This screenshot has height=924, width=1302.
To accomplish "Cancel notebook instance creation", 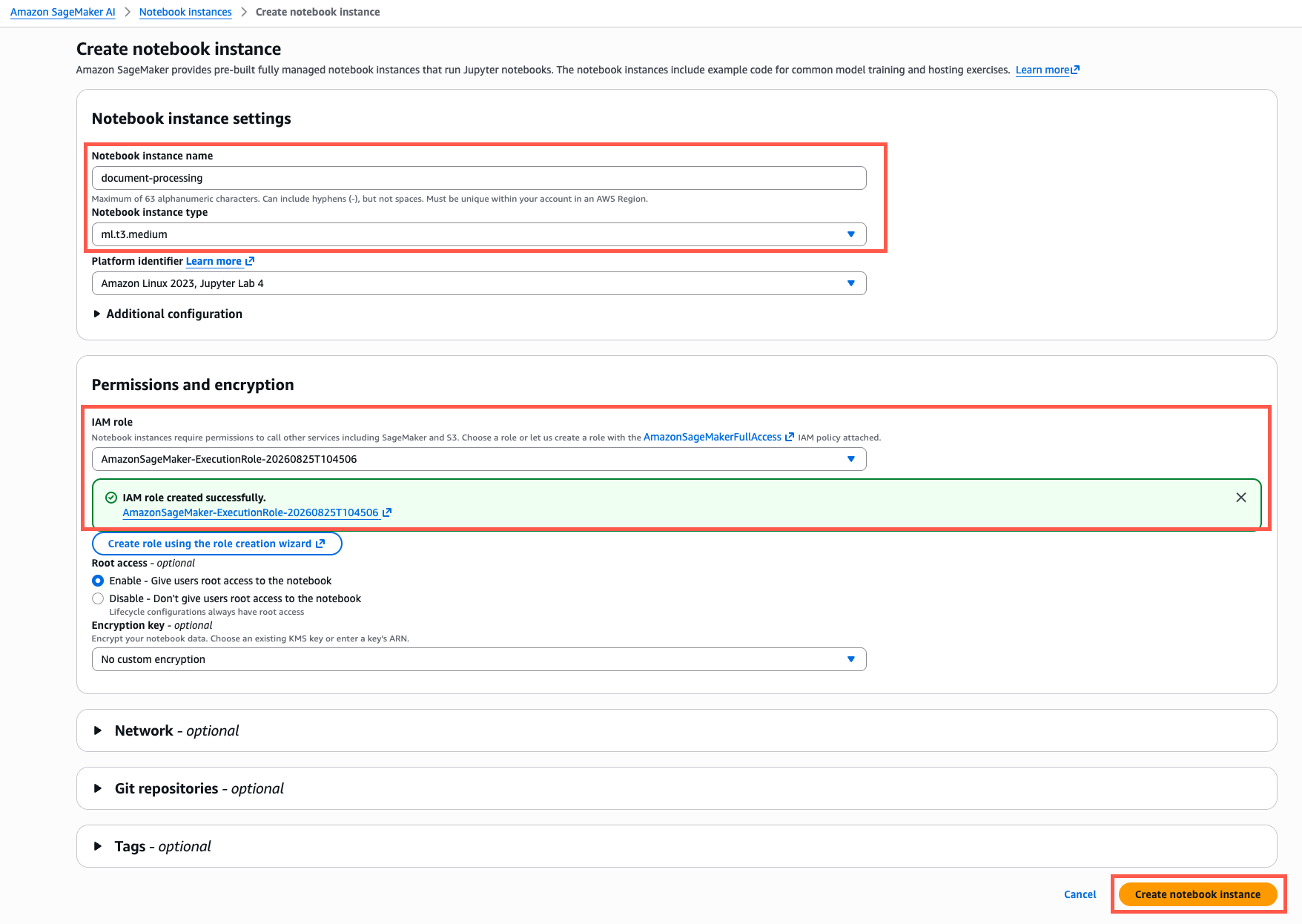I will pos(1080,894).
